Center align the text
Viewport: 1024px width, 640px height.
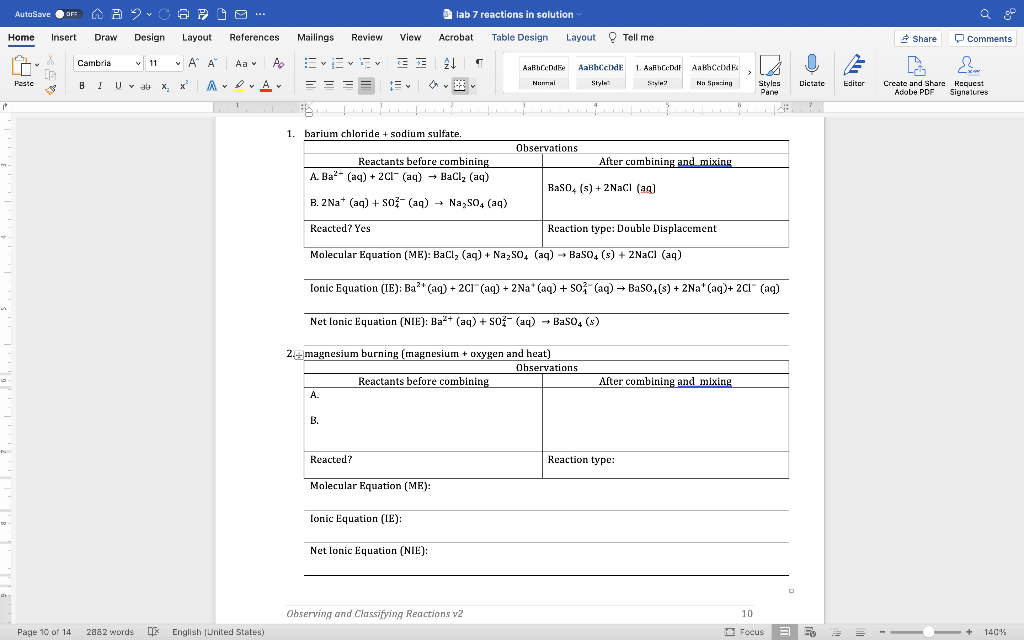point(329,86)
